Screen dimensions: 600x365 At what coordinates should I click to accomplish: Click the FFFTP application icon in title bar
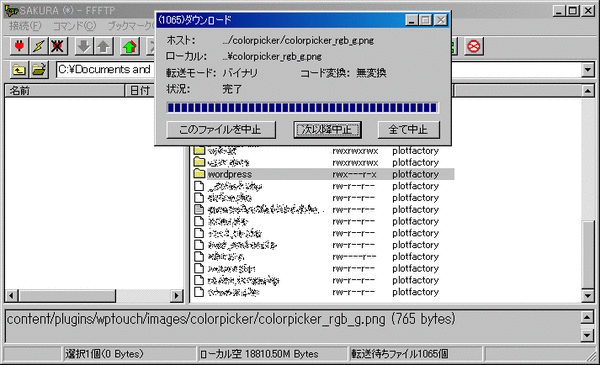point(11,11)
